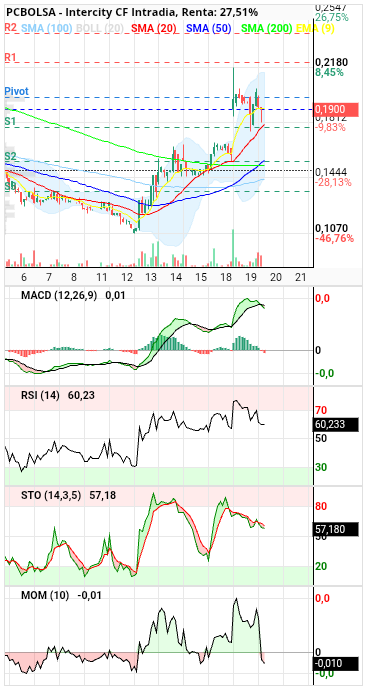Click date 20 on time axis
The height and width of the screenshot is (690, 367).
(x=276, y=278)
